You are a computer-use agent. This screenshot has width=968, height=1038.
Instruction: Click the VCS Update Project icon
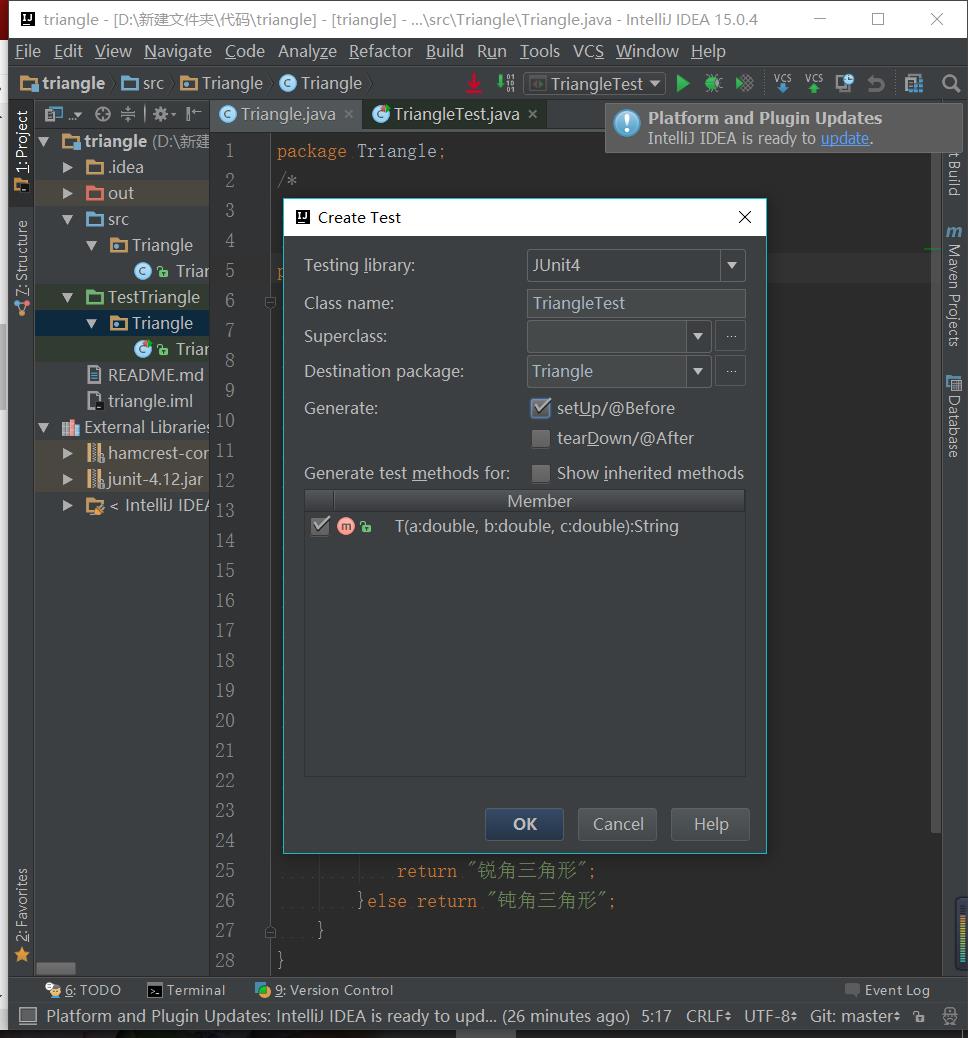coord(783,83)
